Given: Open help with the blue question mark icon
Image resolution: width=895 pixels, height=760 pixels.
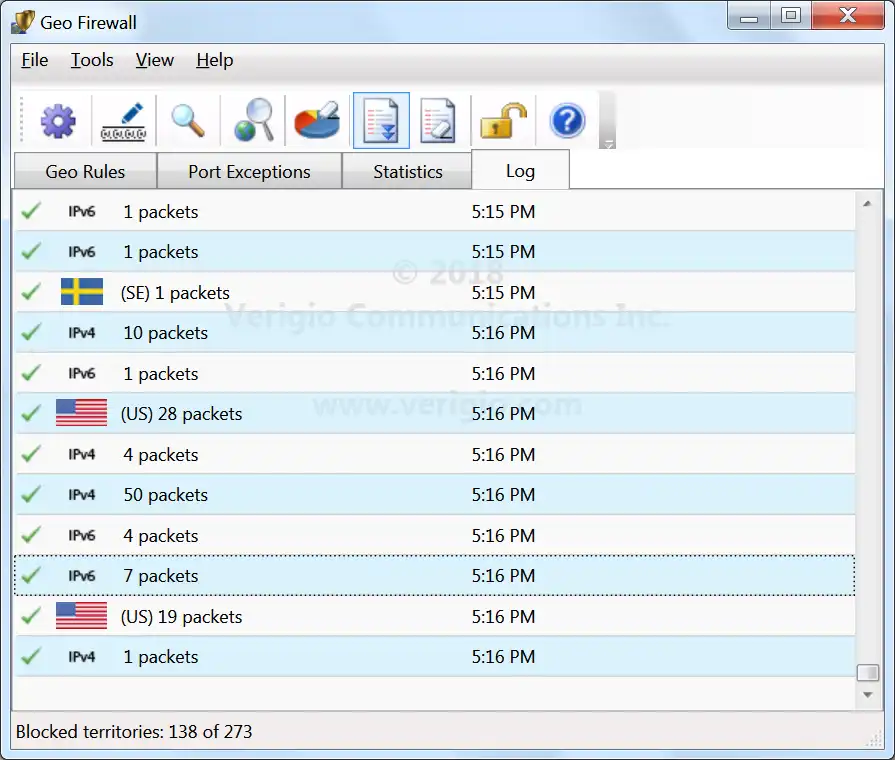Looking at the screenshot, I should pyautogui.click(x=567, y=120).
